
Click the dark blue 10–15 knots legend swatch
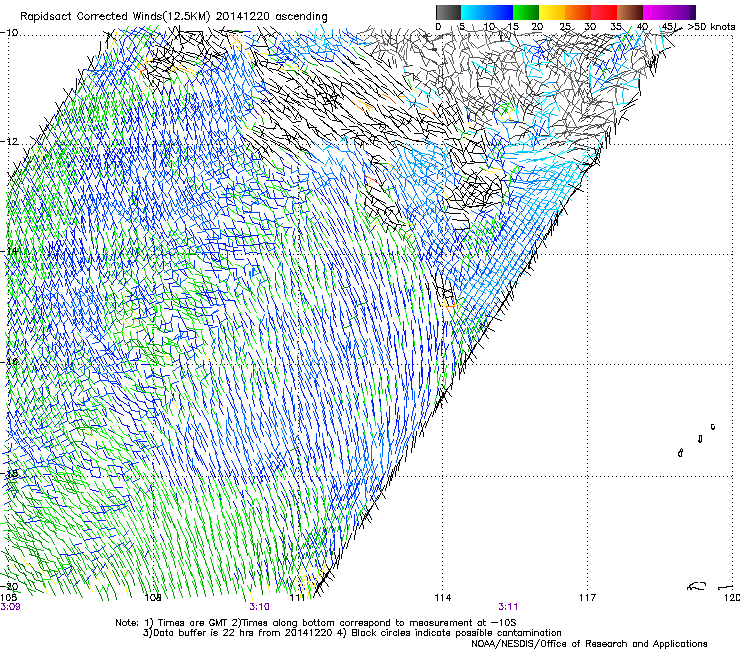point(500,12)
